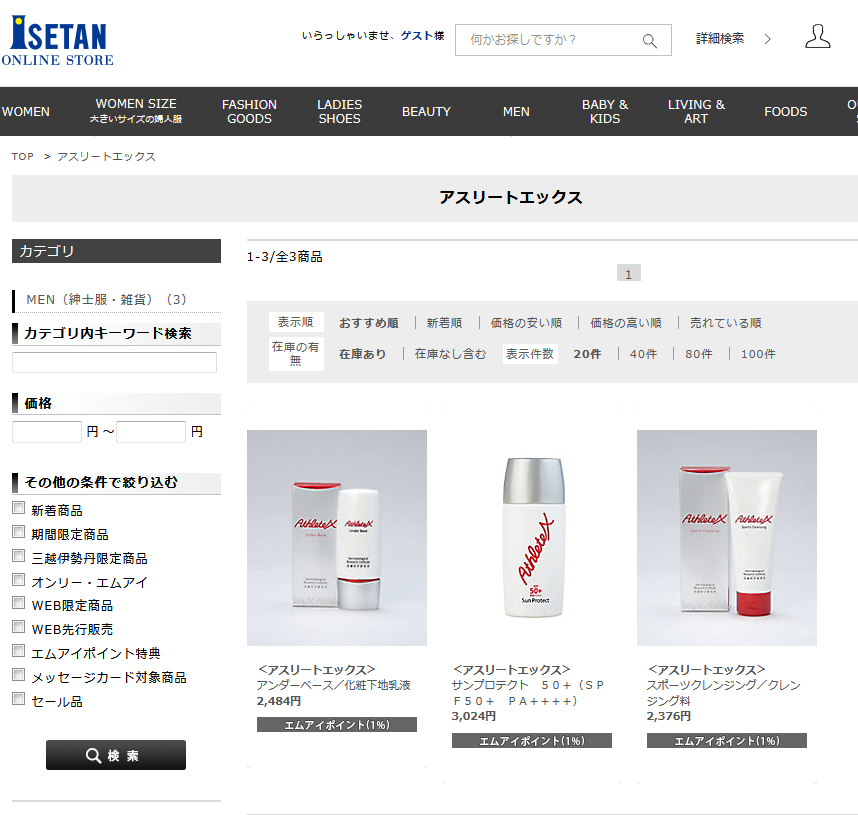
Task: Show 40件 per page
Action: tap(644, 354)
